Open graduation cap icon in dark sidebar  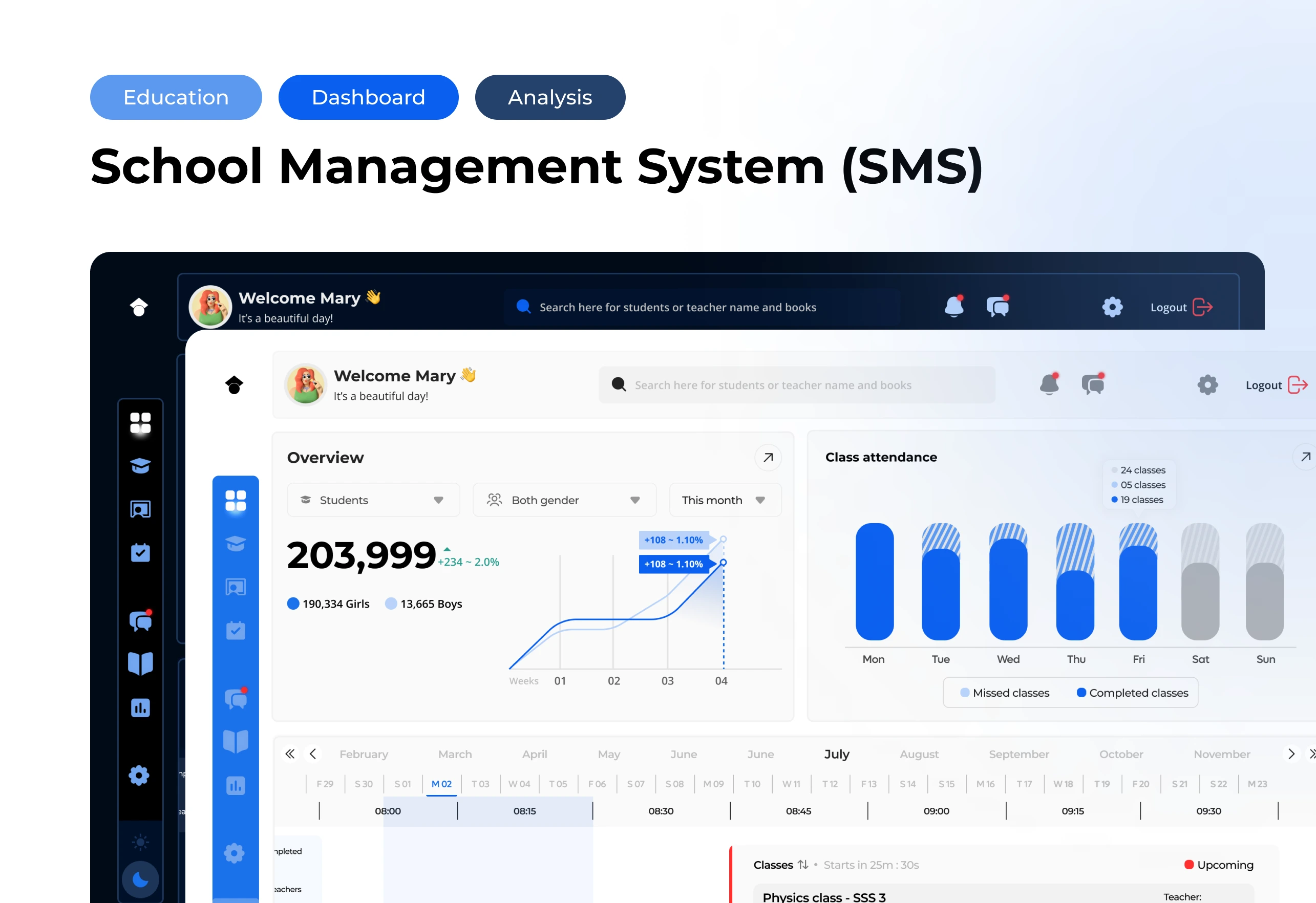pos(140,465)
